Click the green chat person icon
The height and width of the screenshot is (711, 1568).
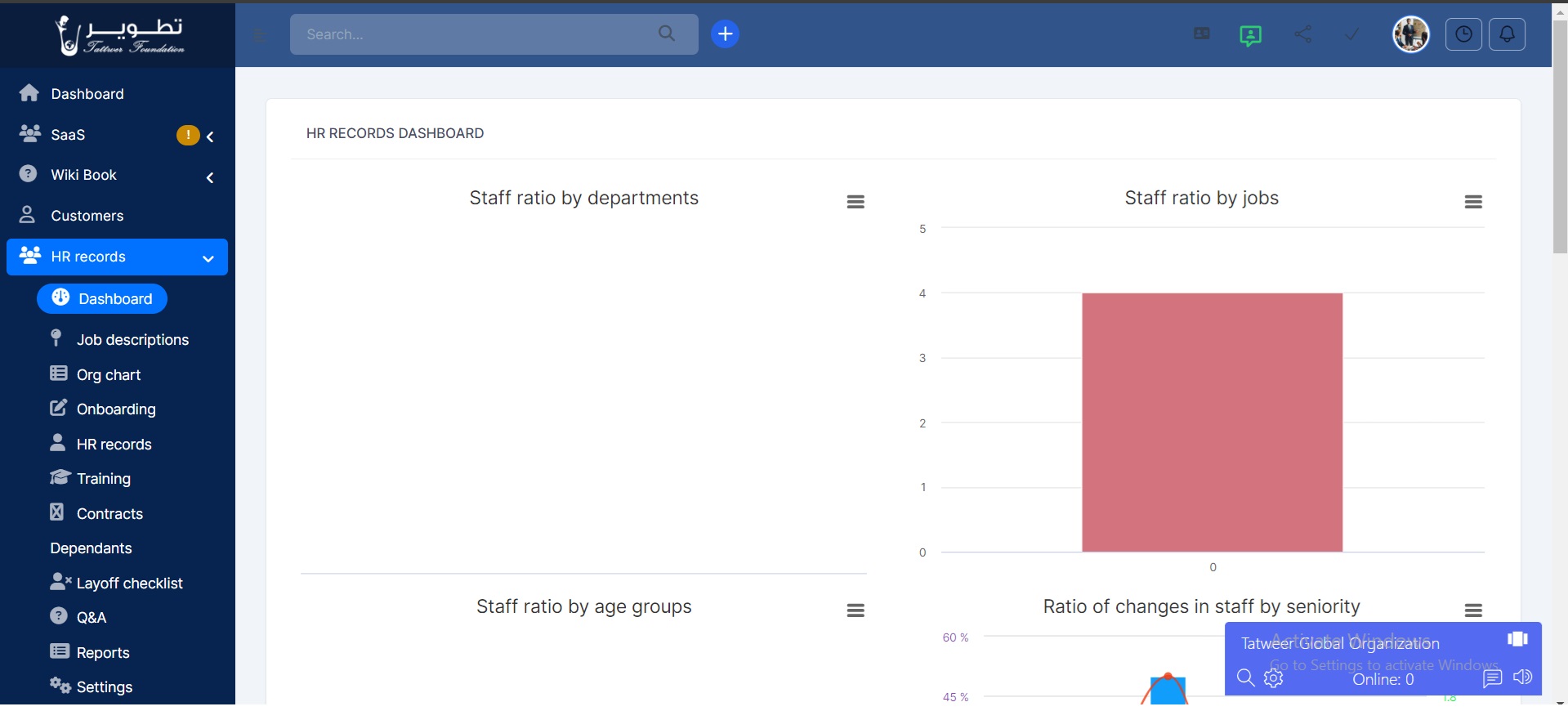pos(1249,35)
